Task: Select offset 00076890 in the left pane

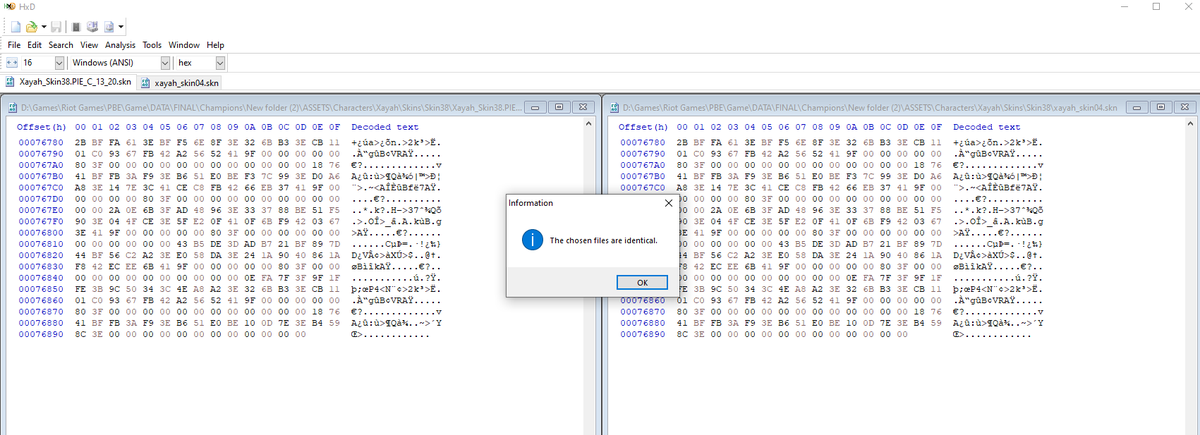Action: (x=40, y=334)
